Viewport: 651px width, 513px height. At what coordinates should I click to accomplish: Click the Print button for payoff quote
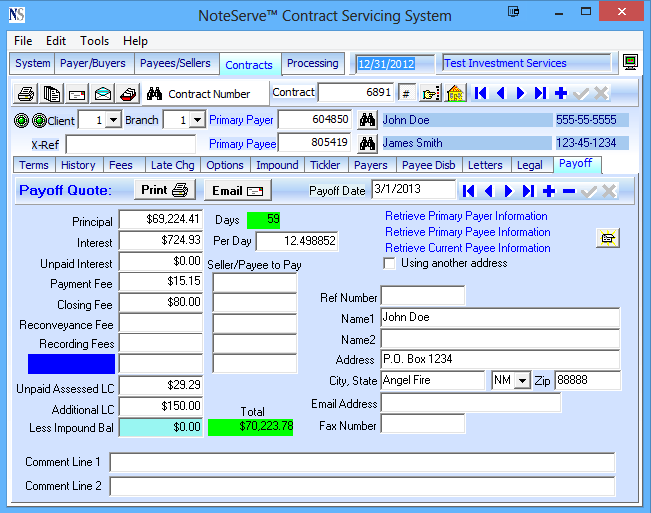point(164,190)
